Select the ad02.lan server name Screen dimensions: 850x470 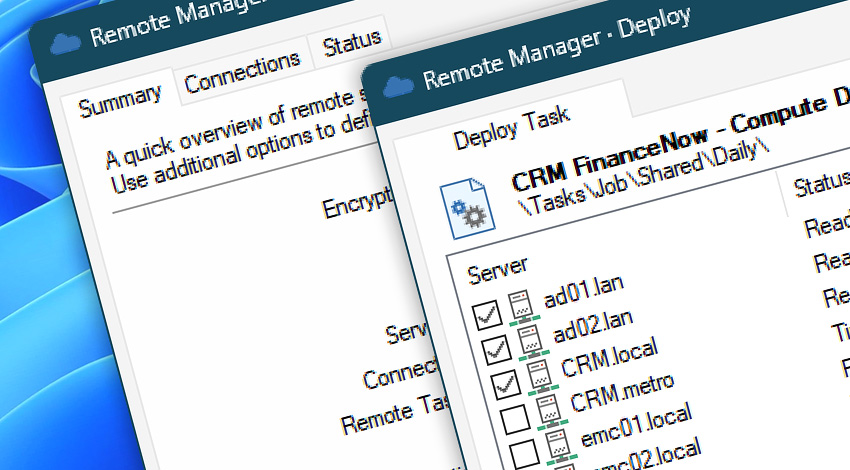(x=593, y=327)
